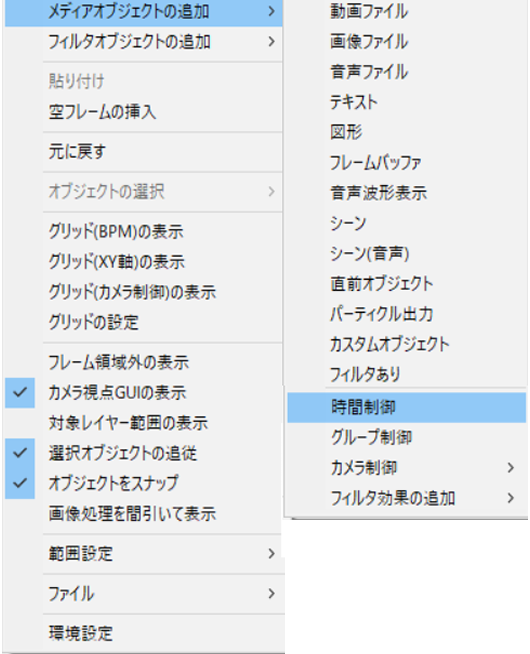Toggle the 選択オブジェクトの追従 checkmark

coord(20,453)
